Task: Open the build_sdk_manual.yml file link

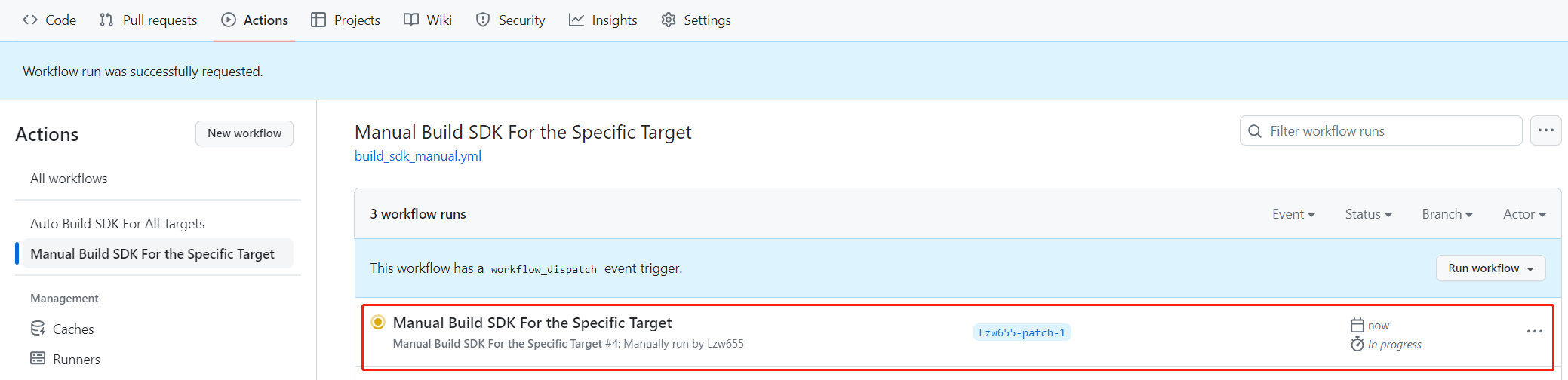Action: pyautogui.click(x=418, y=156)
